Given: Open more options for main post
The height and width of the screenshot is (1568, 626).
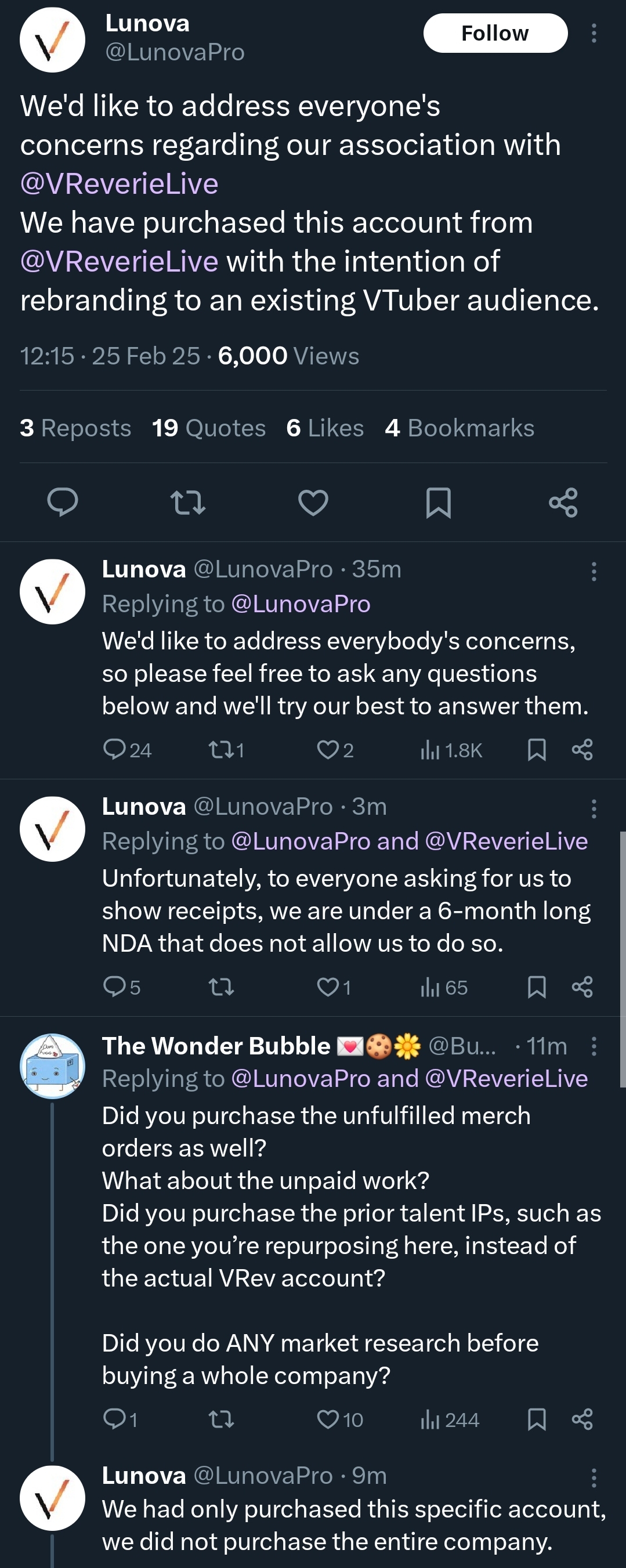Looking at the screenshot, I should [x=594, y=33].
